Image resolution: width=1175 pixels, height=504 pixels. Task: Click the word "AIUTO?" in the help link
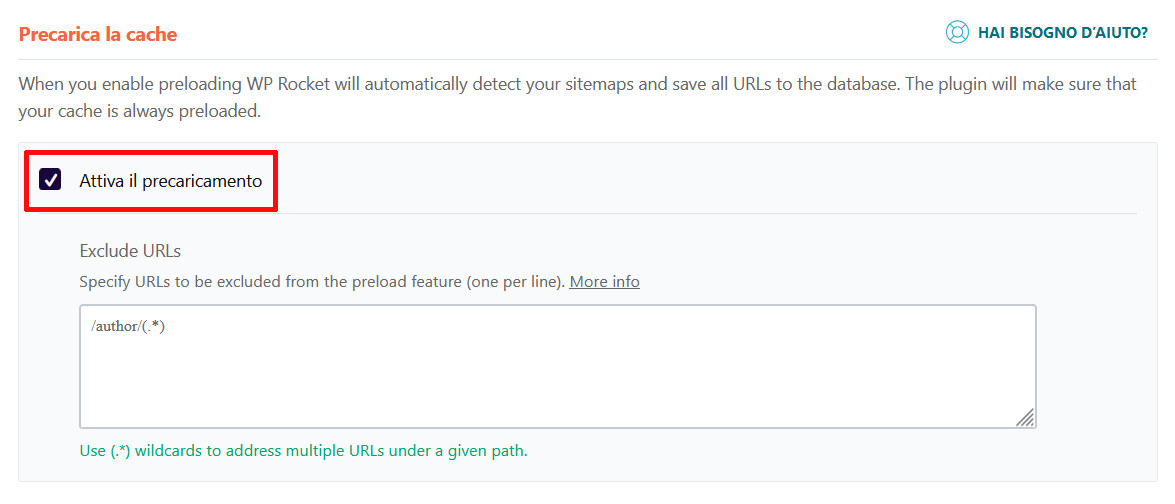point(1120,33)
